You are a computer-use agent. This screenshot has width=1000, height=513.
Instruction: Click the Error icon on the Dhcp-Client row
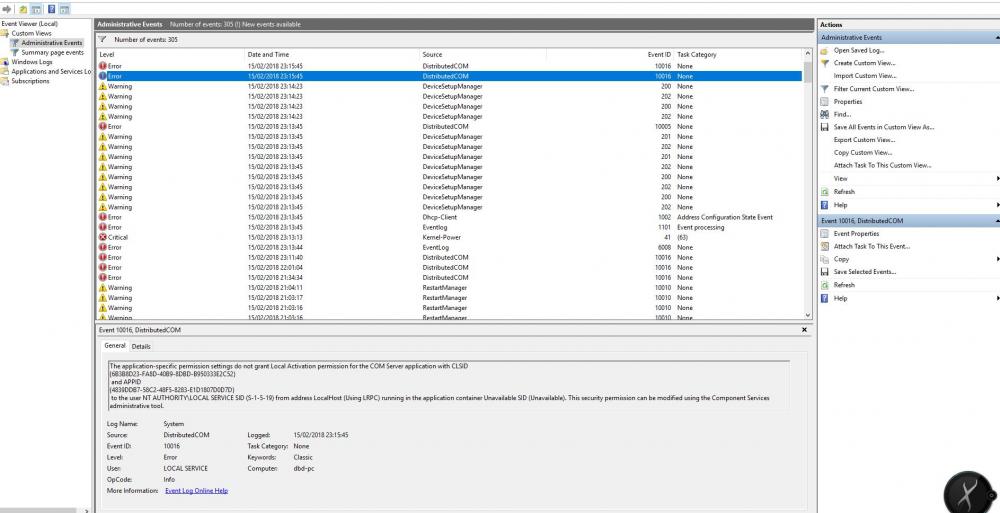(x=103, y=217)
